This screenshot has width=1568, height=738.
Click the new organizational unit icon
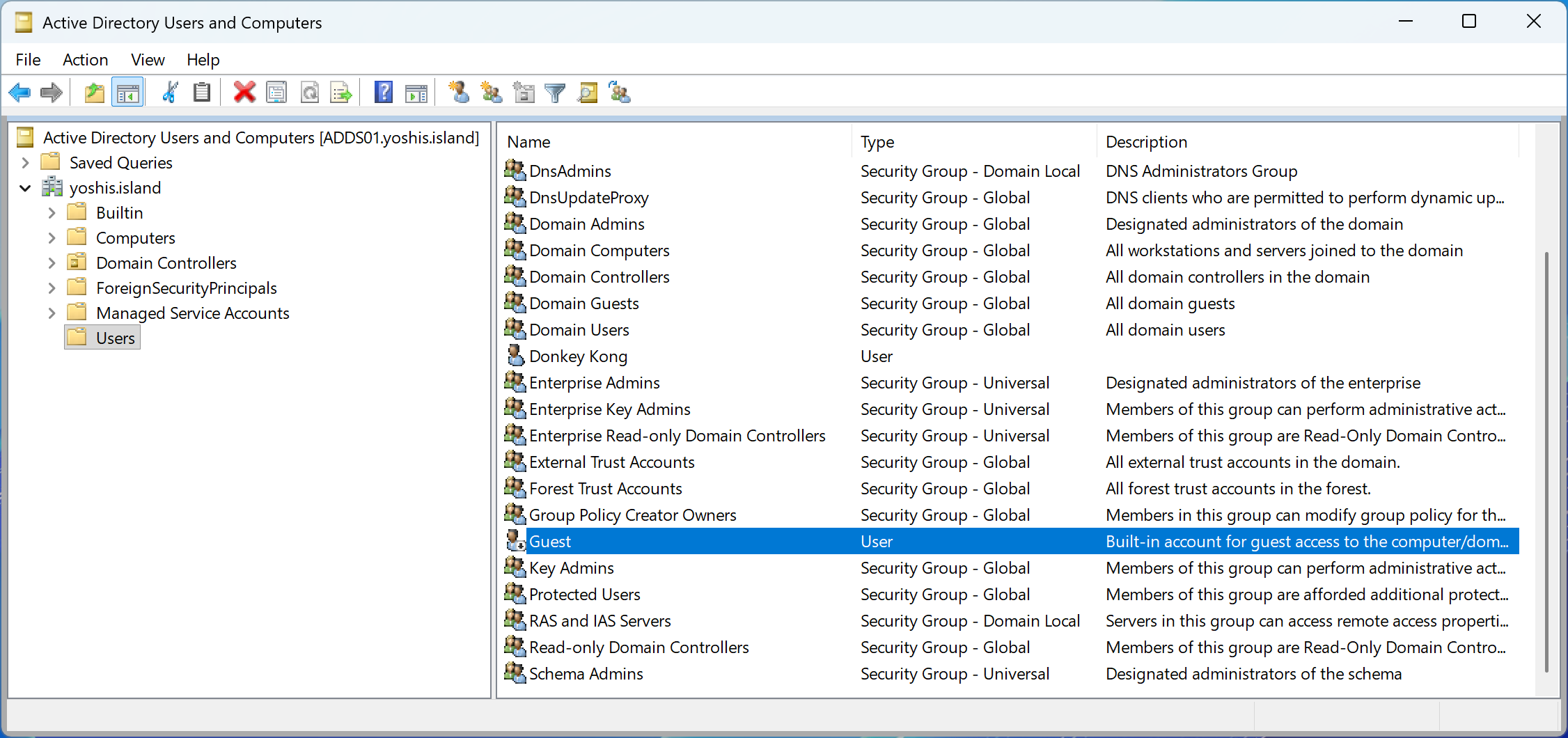523,93
